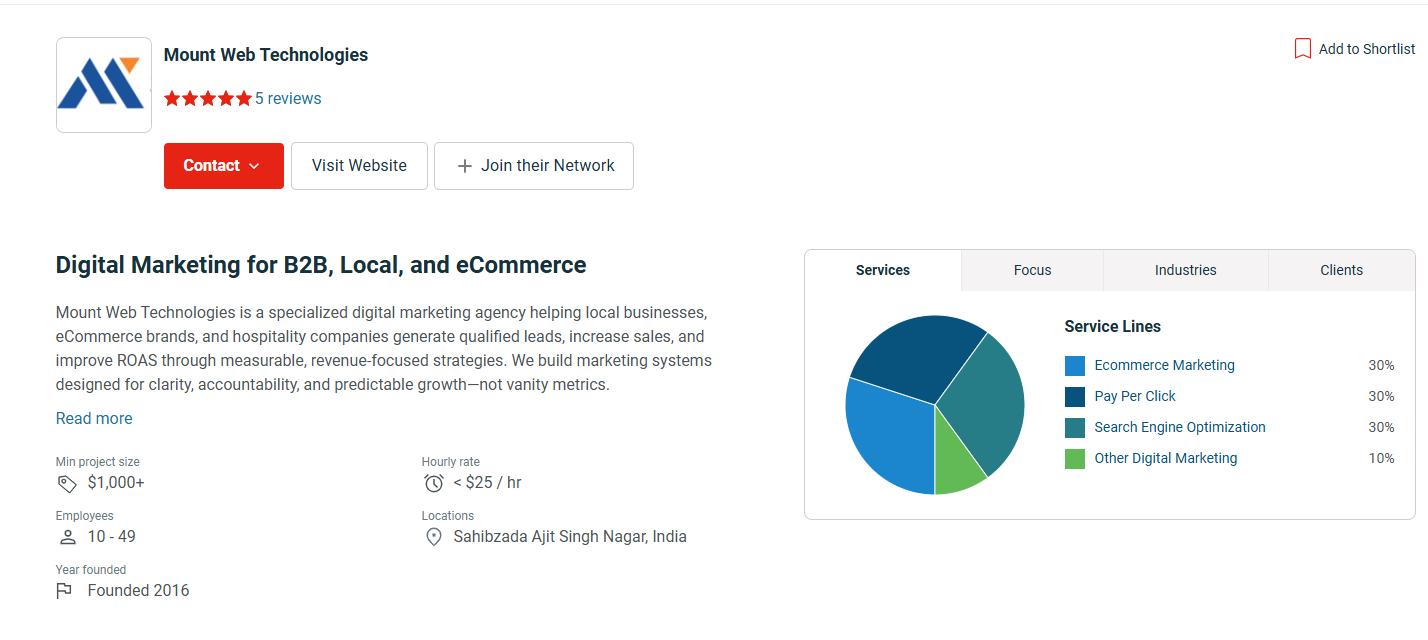Click the clock icon beside hourly rate

pos(434,483)
